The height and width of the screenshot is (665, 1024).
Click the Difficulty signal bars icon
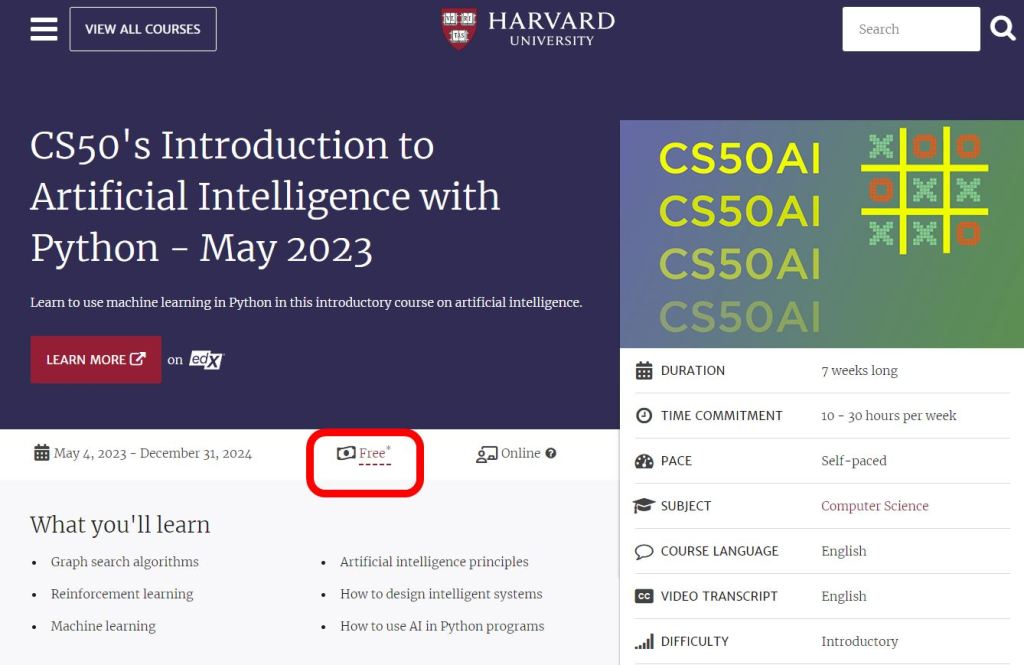[644, 641]
